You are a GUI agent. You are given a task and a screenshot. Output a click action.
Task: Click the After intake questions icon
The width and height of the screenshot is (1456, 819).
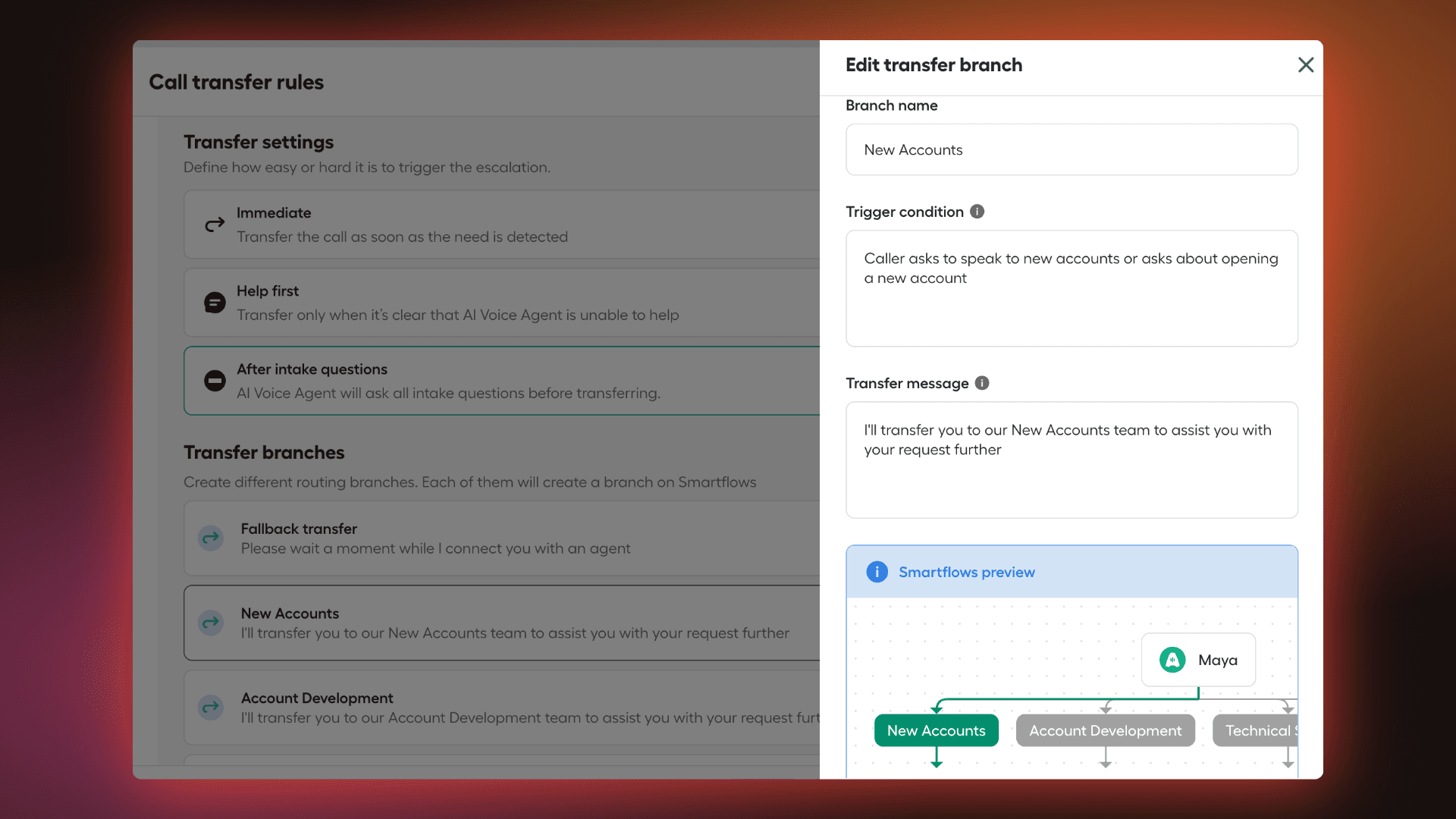tap(215, 381)
